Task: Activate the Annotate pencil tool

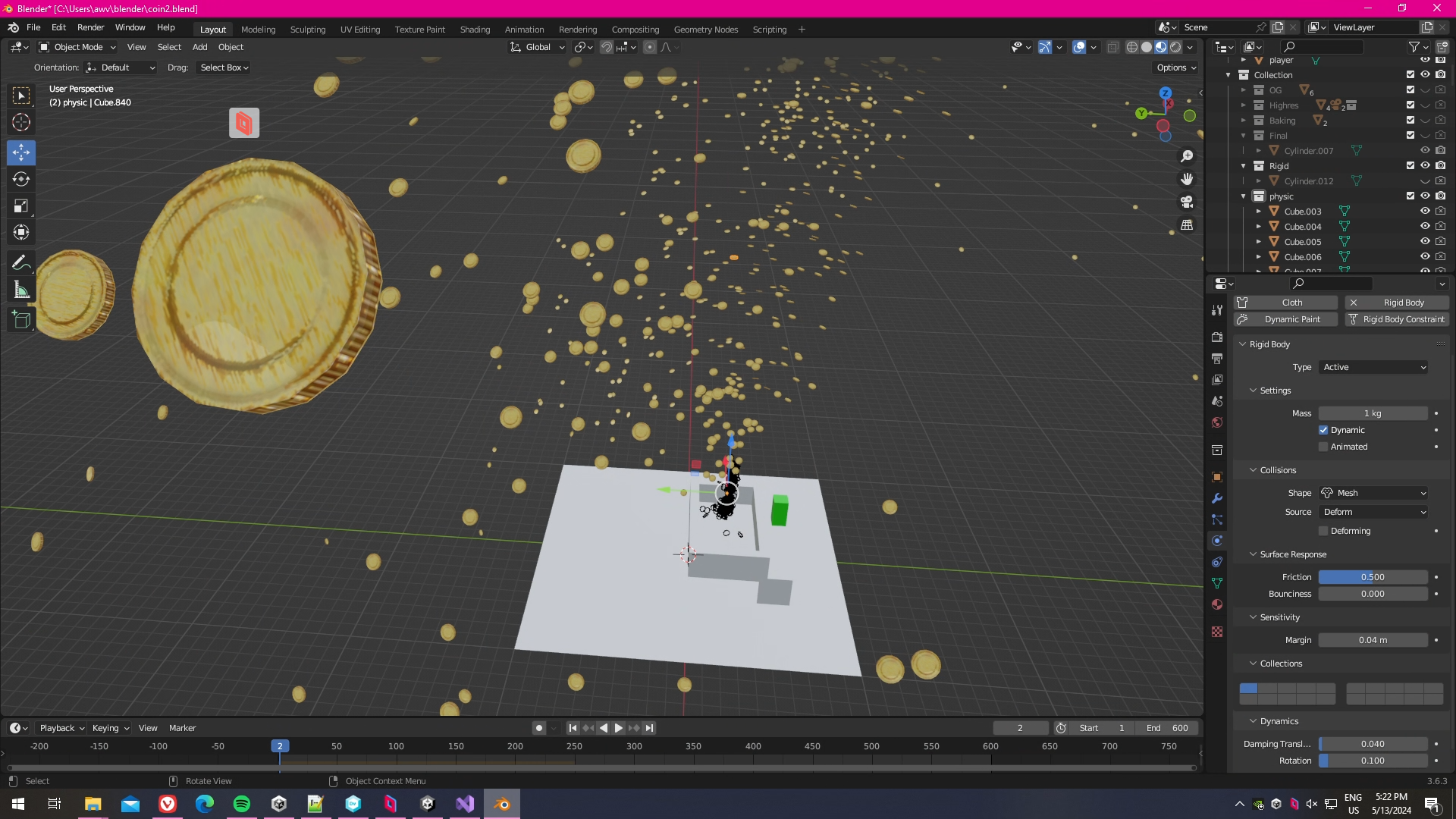Action: (21, 262)
